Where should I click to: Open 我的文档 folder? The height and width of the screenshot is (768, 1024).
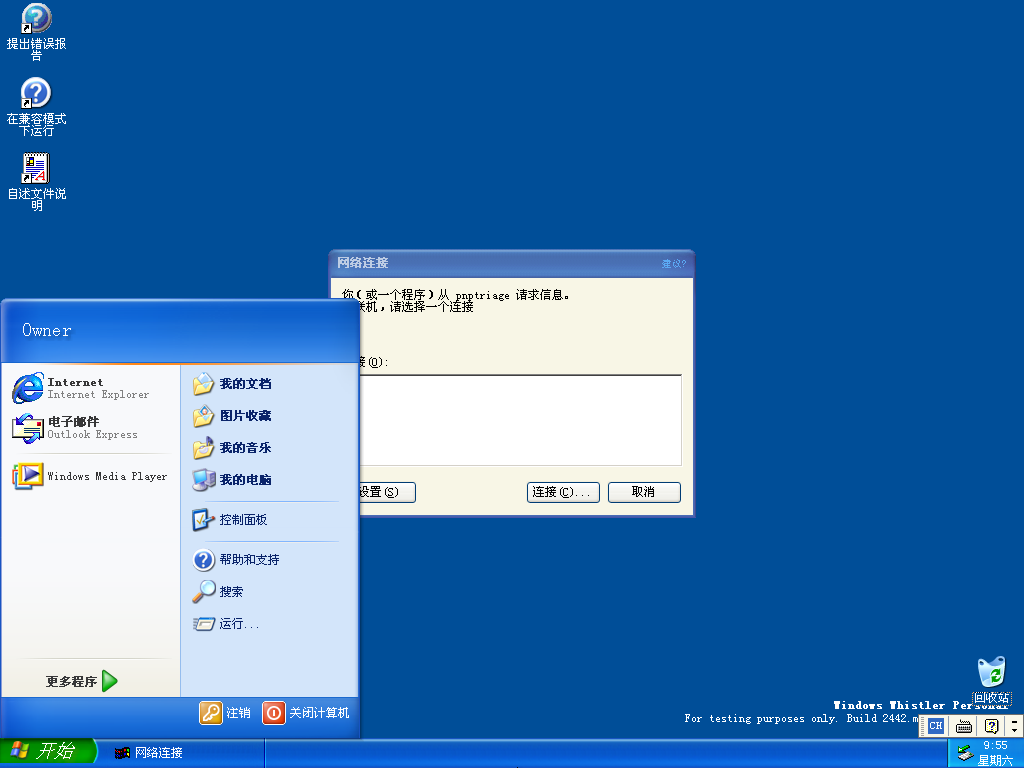tap(232, 383)
